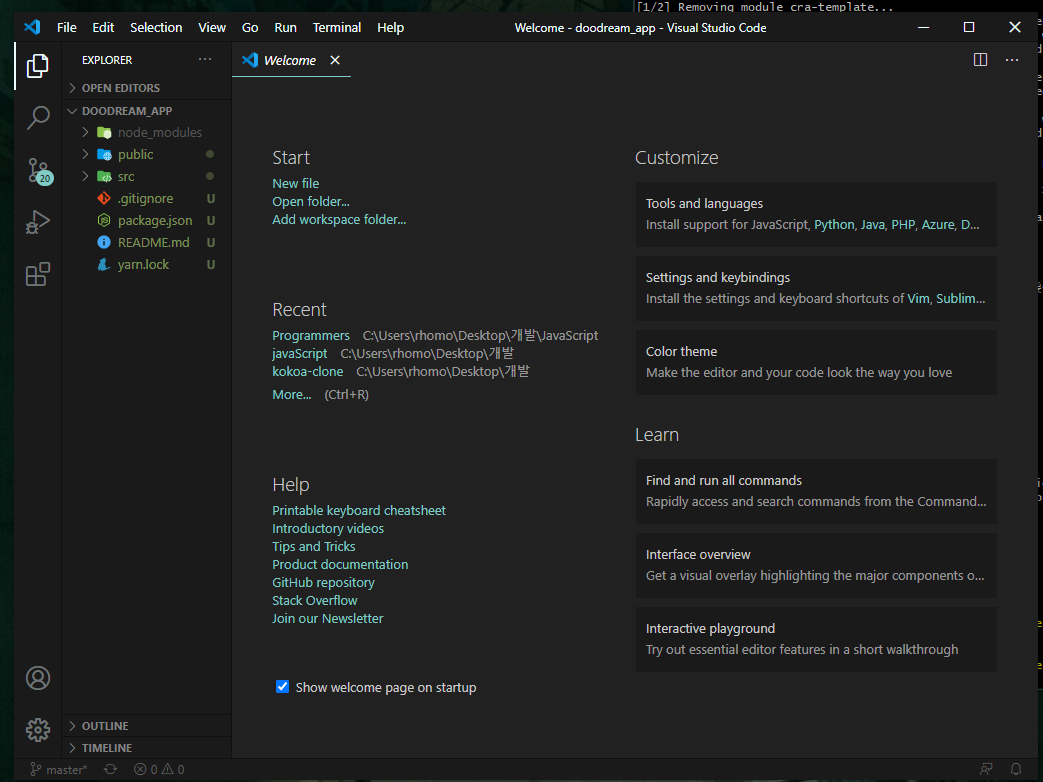Open Interface overview card
Screen dimensions: 1043x782
click(x=816, y=565)
